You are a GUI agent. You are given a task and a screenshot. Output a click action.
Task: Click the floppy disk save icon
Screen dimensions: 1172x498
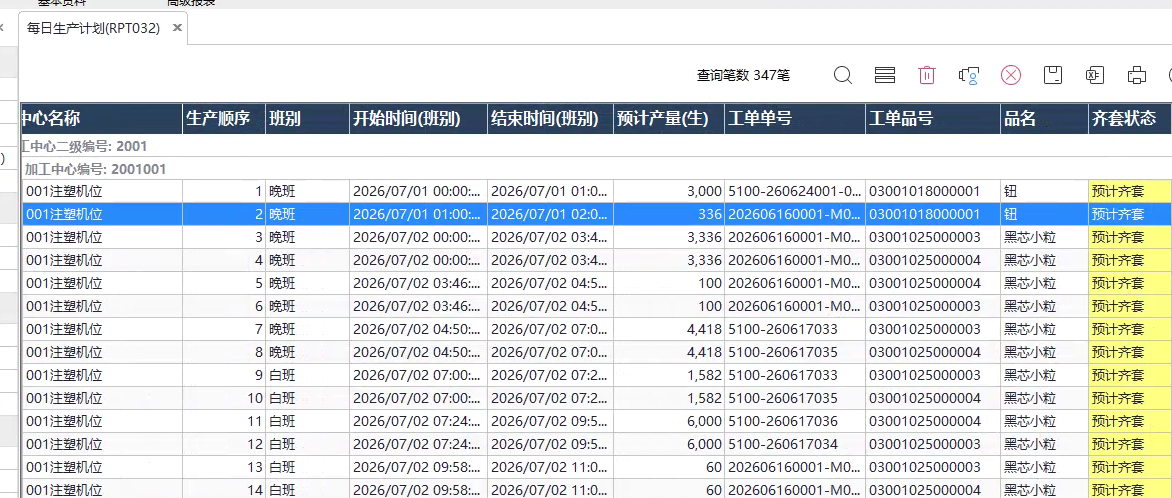[1052, 75]
